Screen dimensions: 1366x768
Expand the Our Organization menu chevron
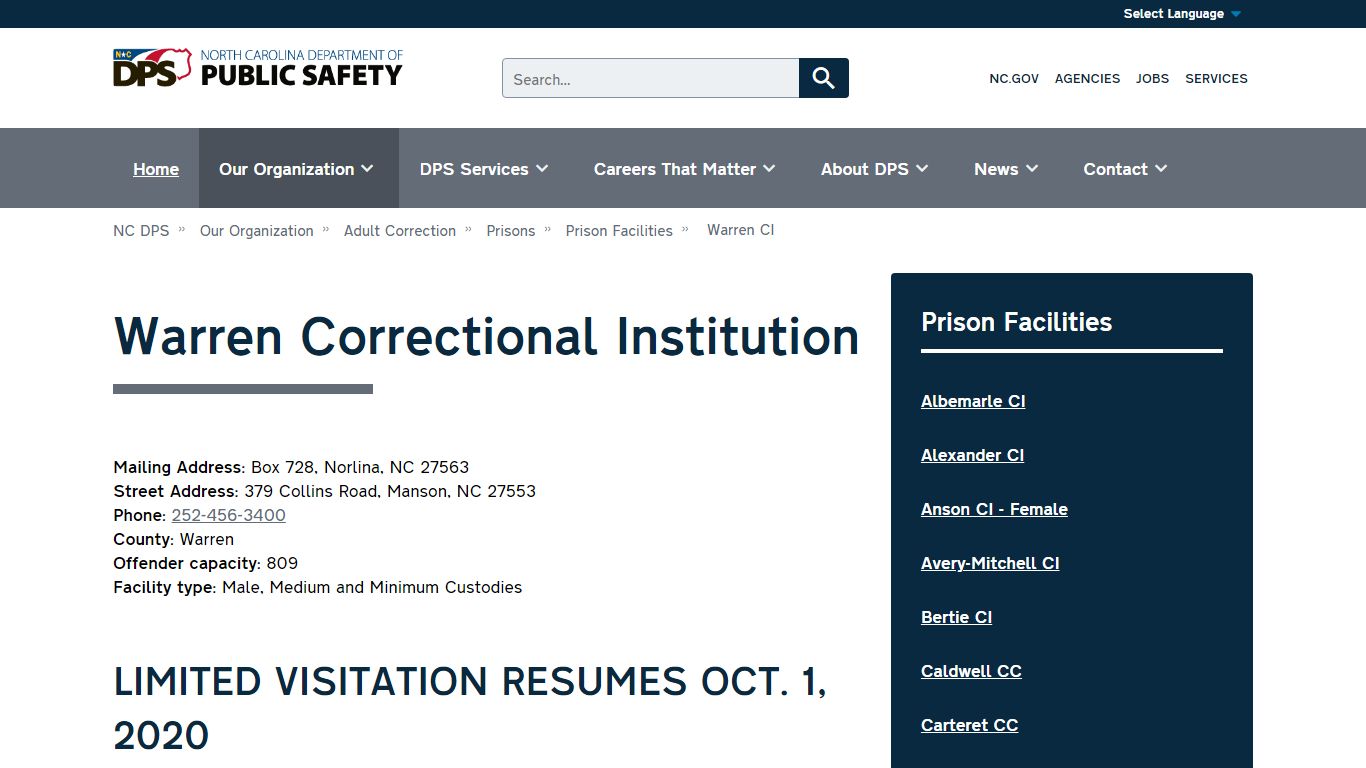click(368, 169)
